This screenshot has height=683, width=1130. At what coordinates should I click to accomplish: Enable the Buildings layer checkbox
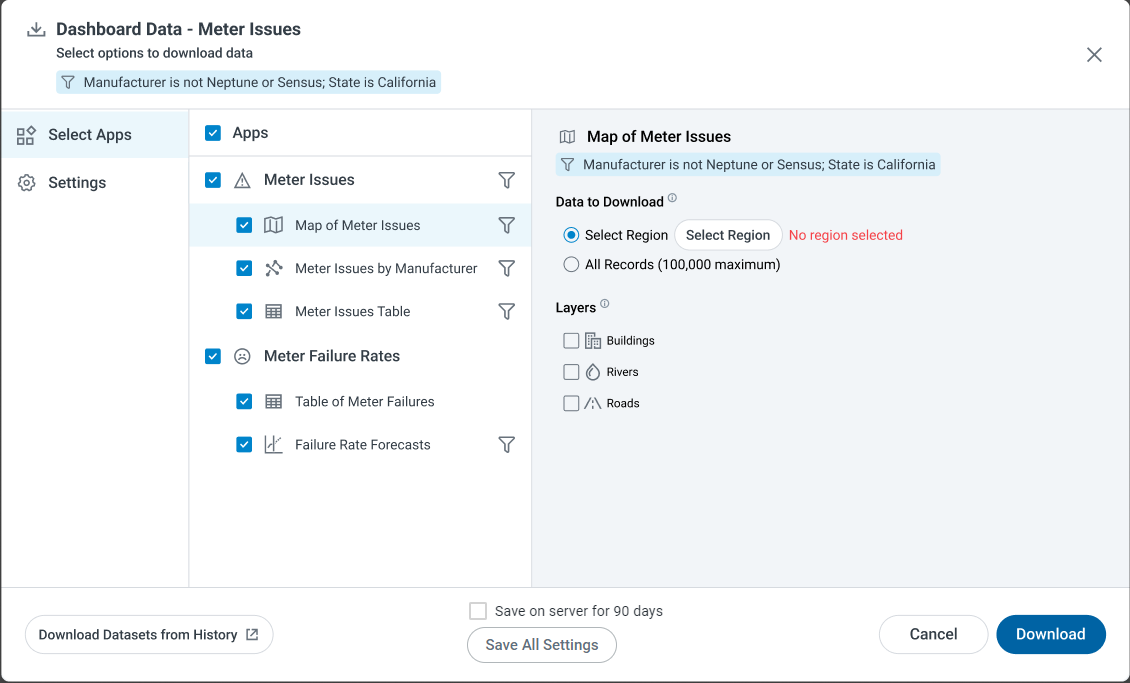(x=571, y=341)
